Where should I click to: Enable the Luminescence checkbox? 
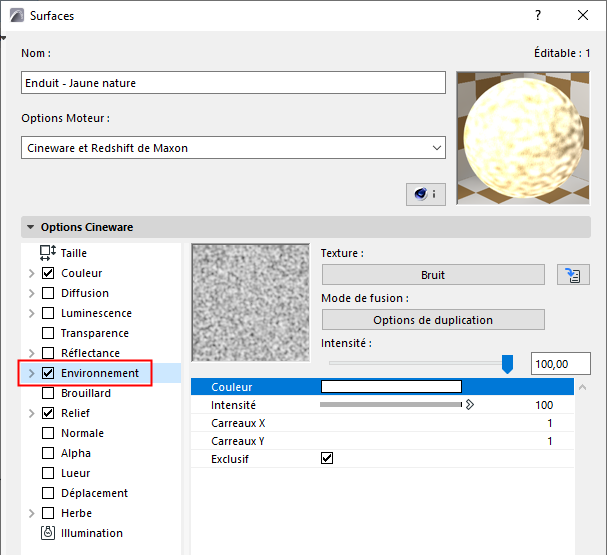48,313
